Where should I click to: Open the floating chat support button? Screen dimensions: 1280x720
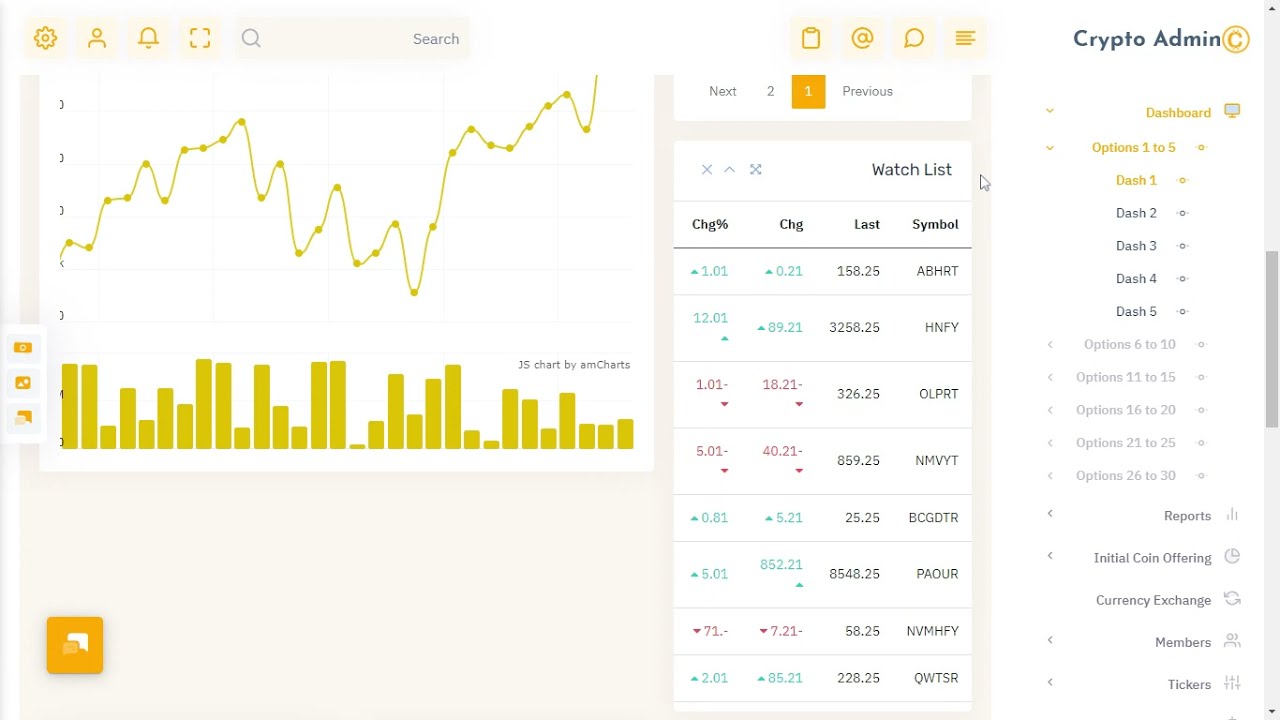[75, 645]
